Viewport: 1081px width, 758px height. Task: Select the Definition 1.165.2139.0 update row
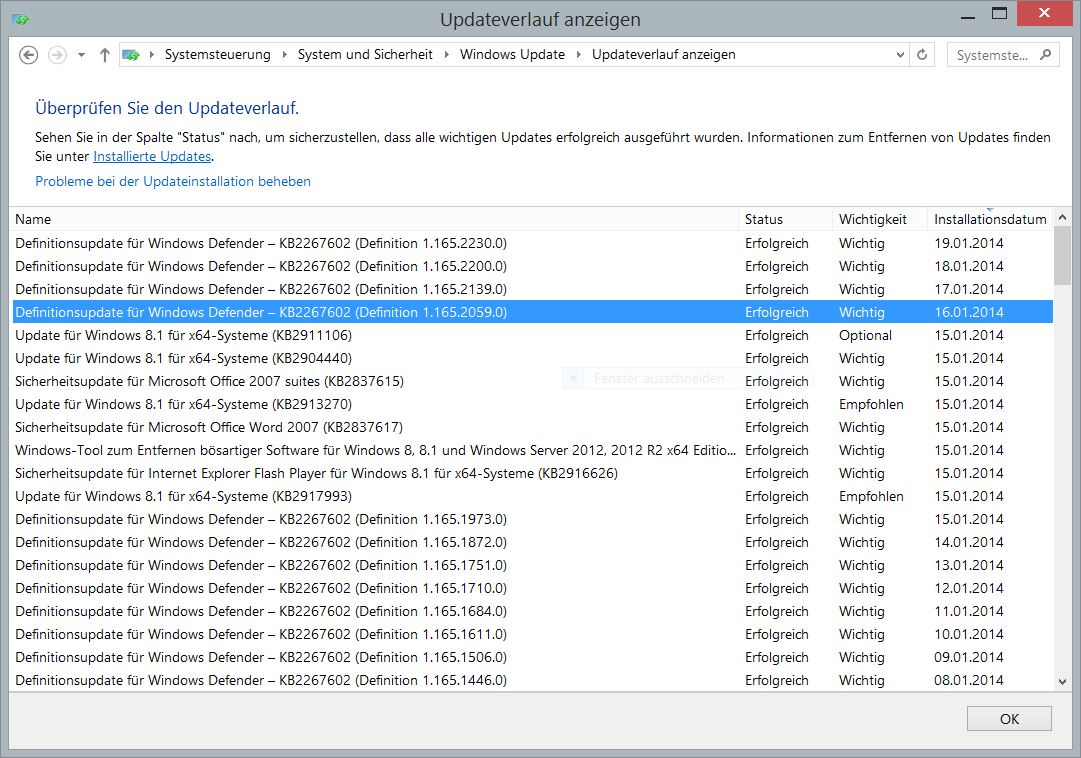tap(532, 290)
